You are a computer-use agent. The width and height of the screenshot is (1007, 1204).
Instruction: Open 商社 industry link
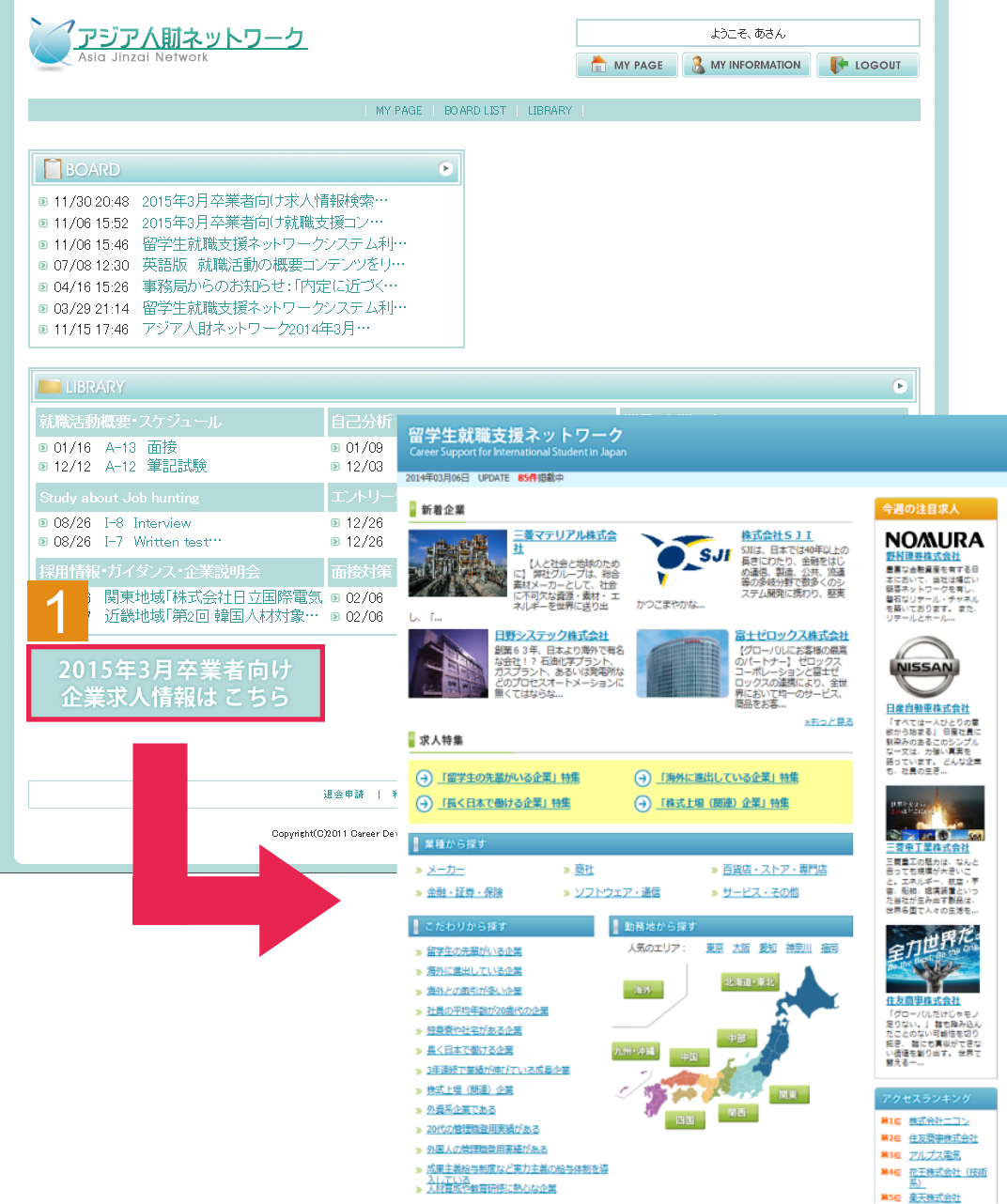584,870
